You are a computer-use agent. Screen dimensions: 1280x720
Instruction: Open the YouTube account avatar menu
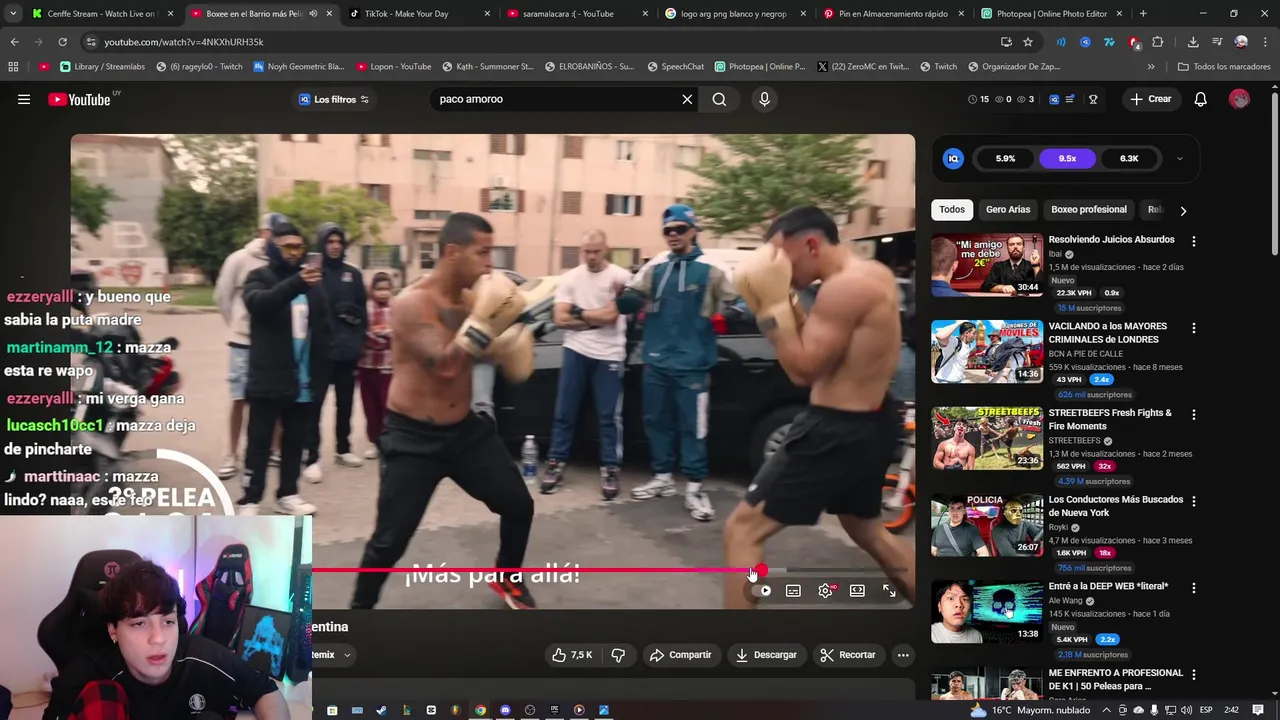(1239, 99)
